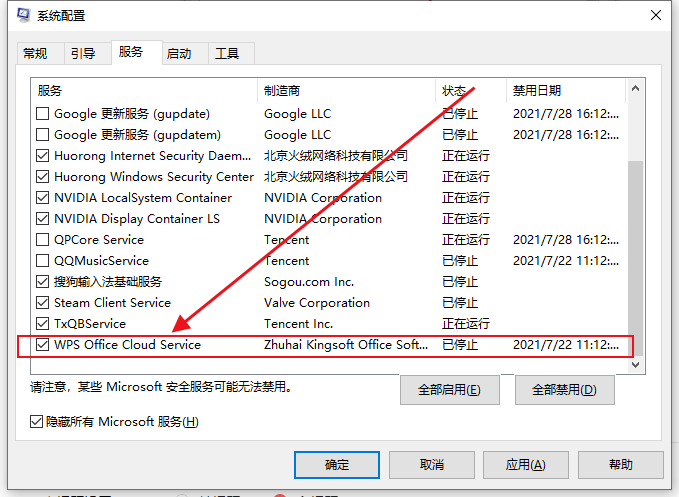The width and height of the screenshot is (679, 497).
Task: Enable the Google 更新服务 (gupdate) checkbox
Action: click(42, 114)
